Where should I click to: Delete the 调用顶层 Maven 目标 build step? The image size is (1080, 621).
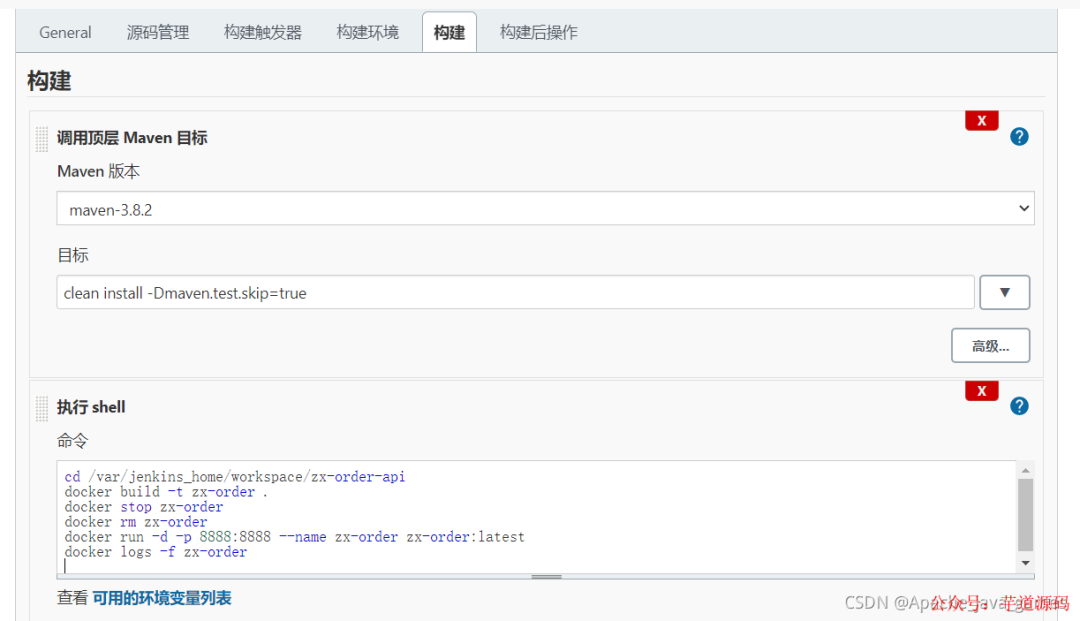coord(982,120)
